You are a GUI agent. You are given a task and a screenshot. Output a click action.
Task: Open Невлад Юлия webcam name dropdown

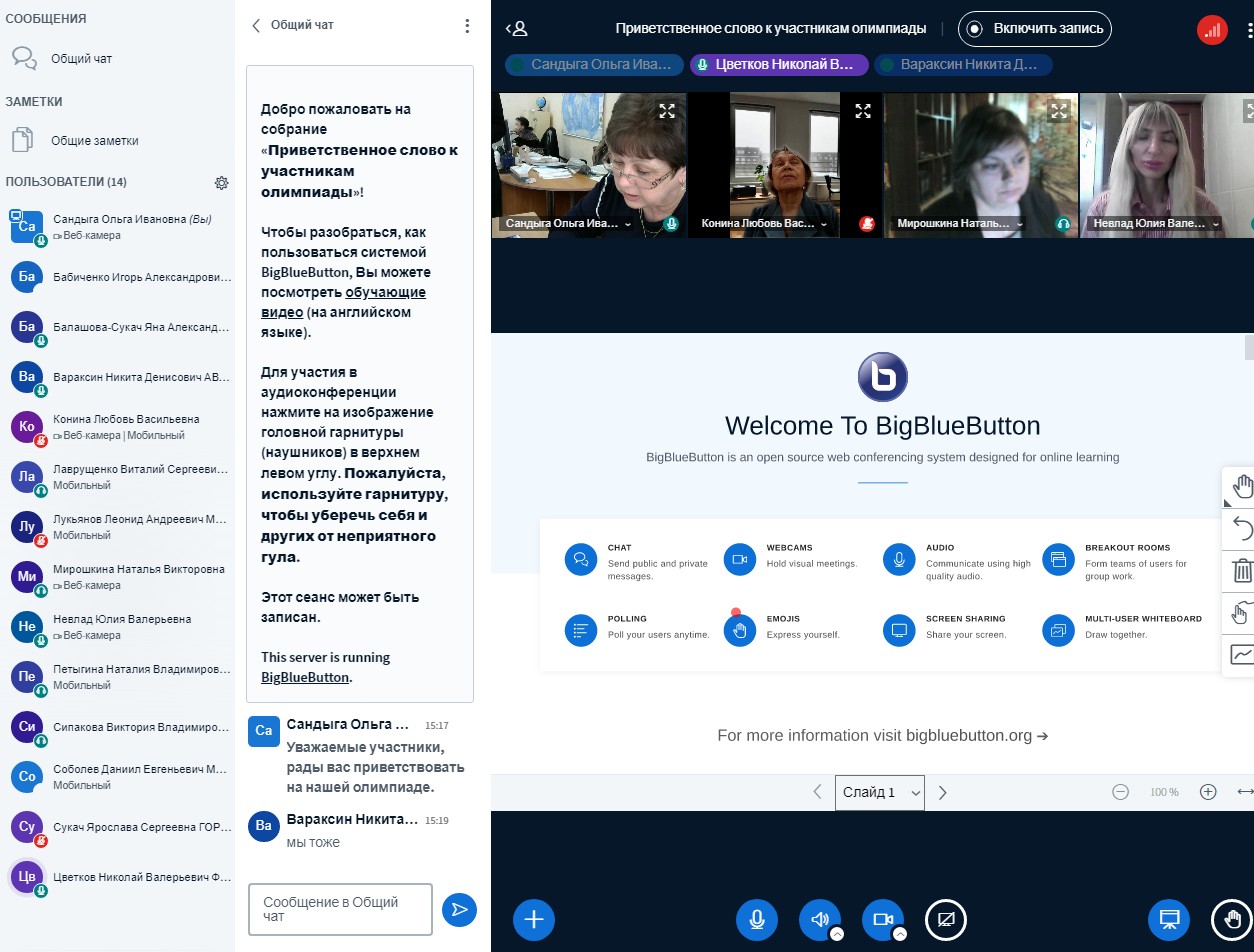coord(1157,224)
